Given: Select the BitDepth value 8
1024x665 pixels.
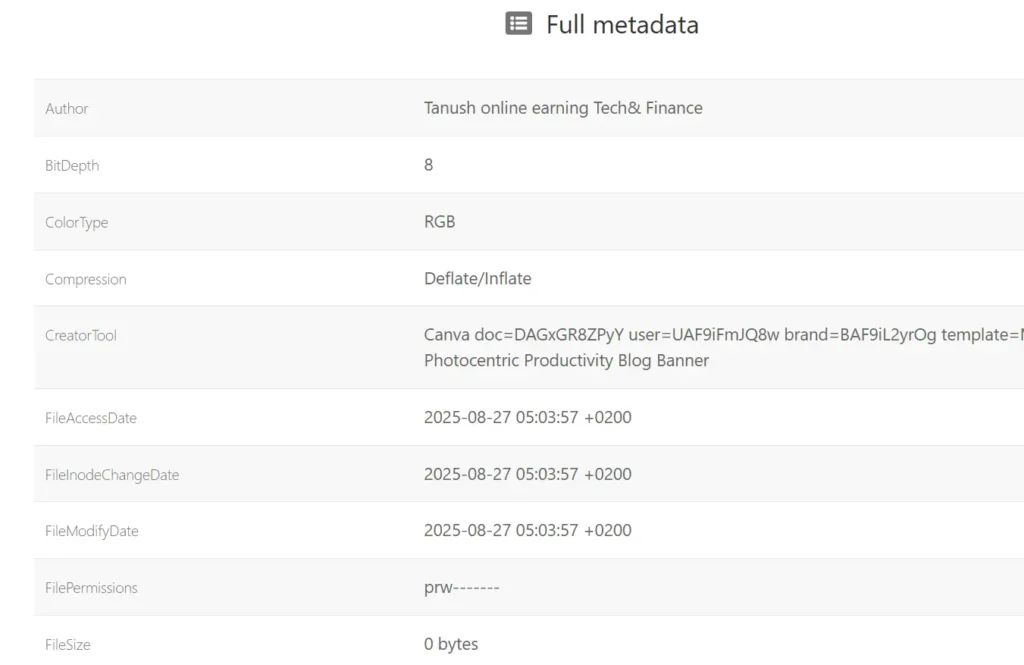Looking at the screenshot, I should point(428,165).
